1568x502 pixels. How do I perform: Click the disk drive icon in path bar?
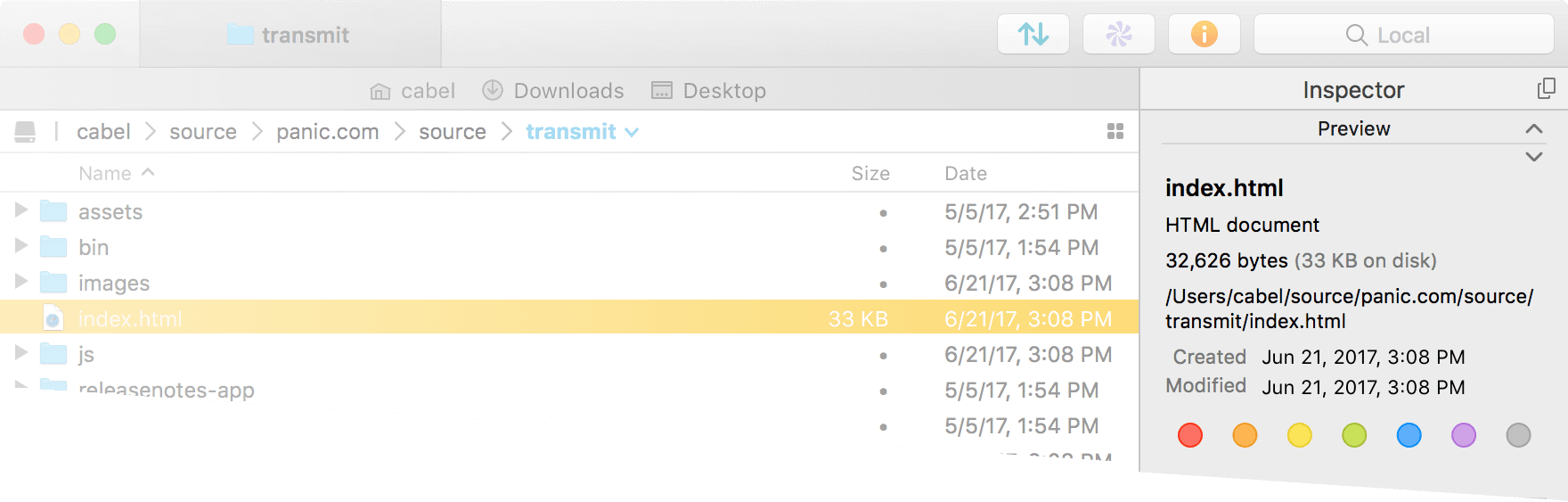click(x=25, y=132)
